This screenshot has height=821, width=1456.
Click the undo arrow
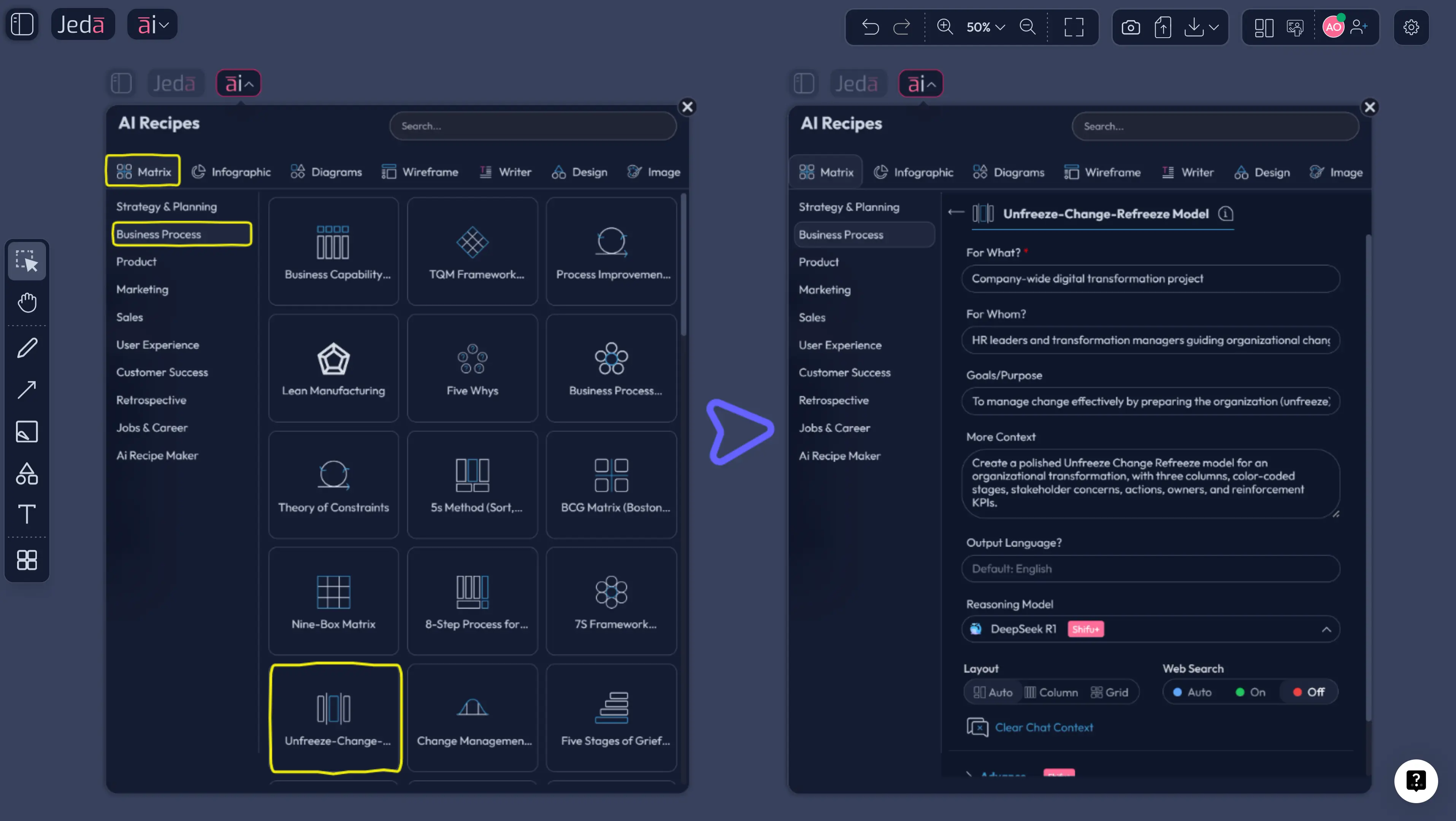coord(871,27)
